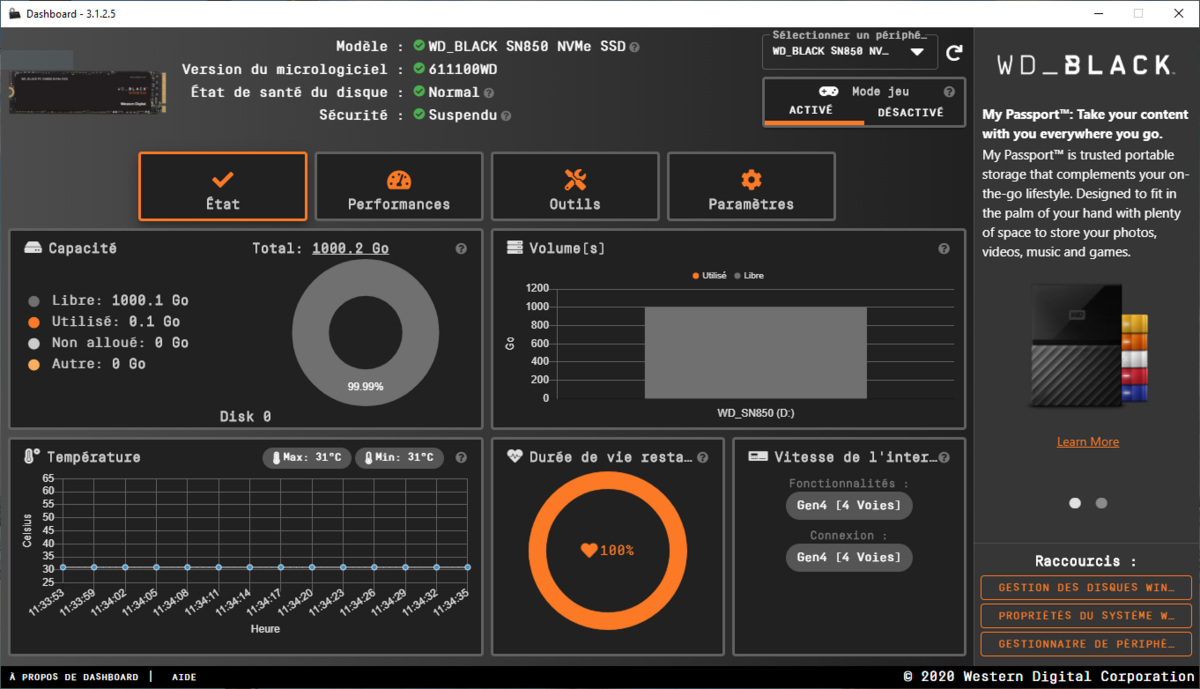Viewport: 1200px width, 689px height.
Task: Click the green check beside État de santé
Action: point(419,92)
